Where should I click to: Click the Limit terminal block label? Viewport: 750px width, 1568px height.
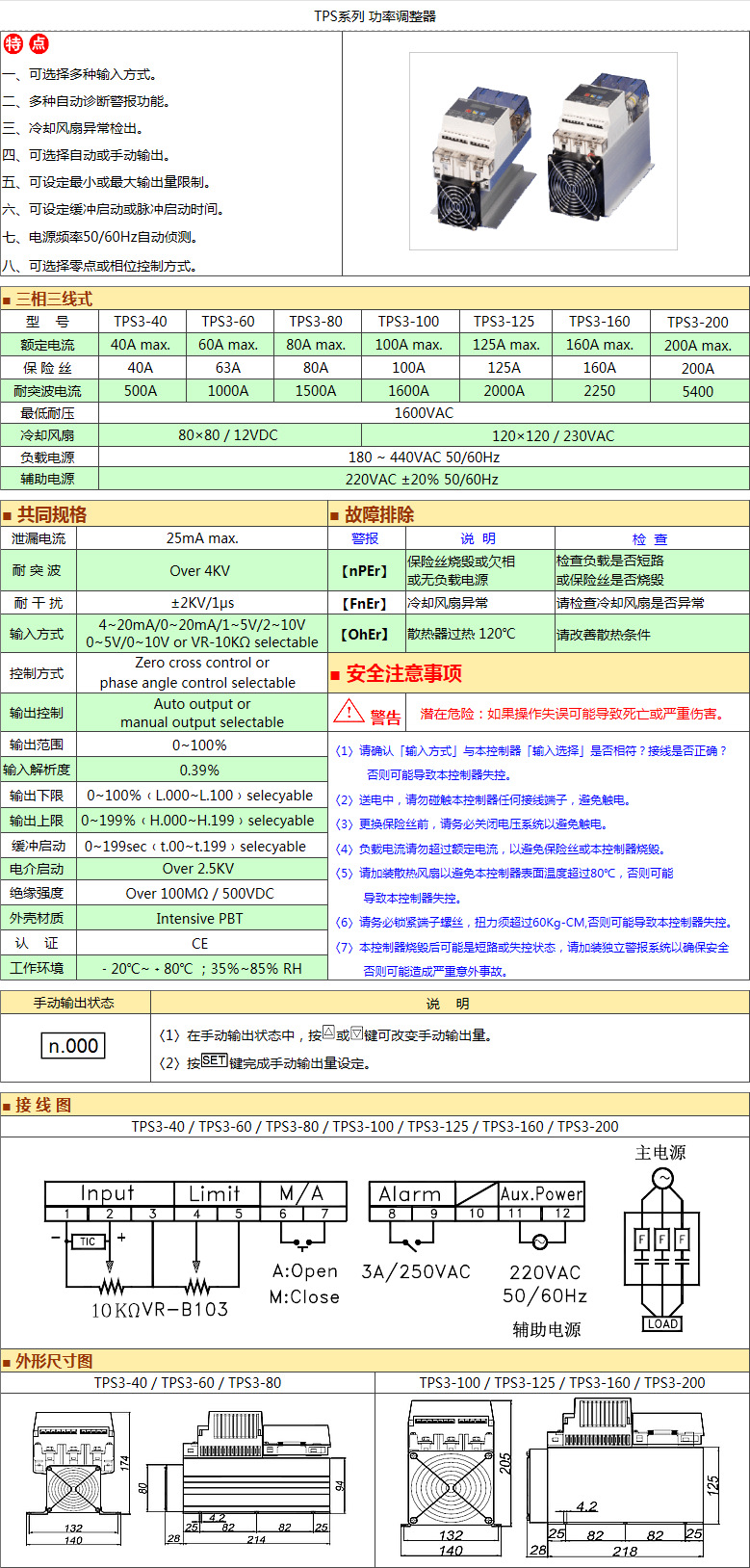pos(215,1193)
